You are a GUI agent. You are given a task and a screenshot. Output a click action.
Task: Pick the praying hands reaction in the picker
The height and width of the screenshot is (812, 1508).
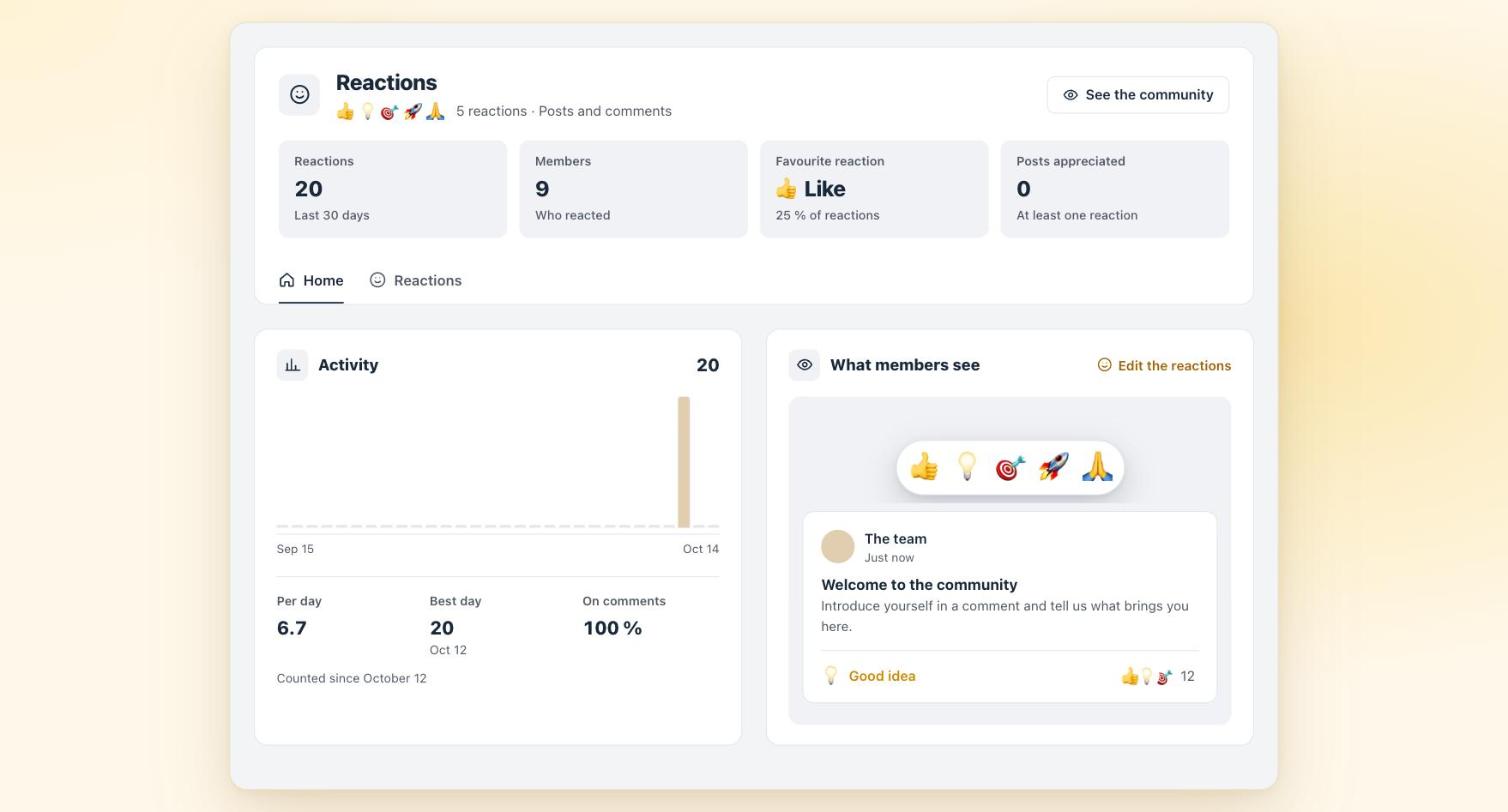pyautogui.click(x=1097, y=467)
